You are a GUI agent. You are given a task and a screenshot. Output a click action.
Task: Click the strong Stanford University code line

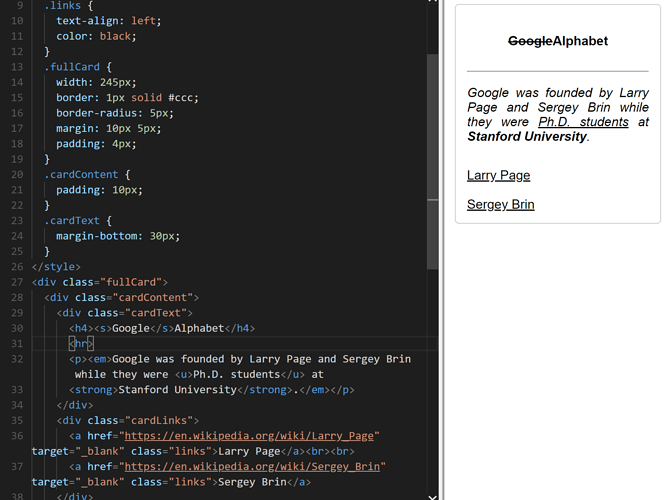pyautogui.click(x=212, y=390)
